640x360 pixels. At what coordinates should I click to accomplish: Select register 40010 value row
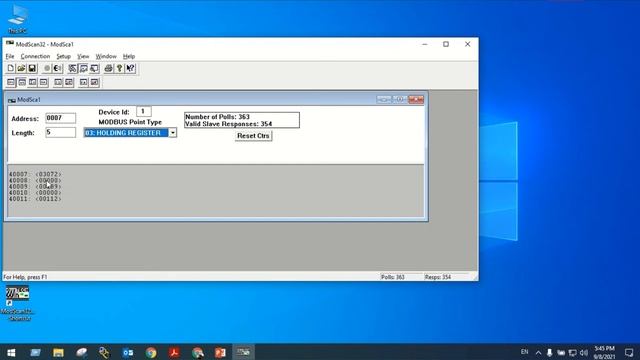tap(35, 193)
